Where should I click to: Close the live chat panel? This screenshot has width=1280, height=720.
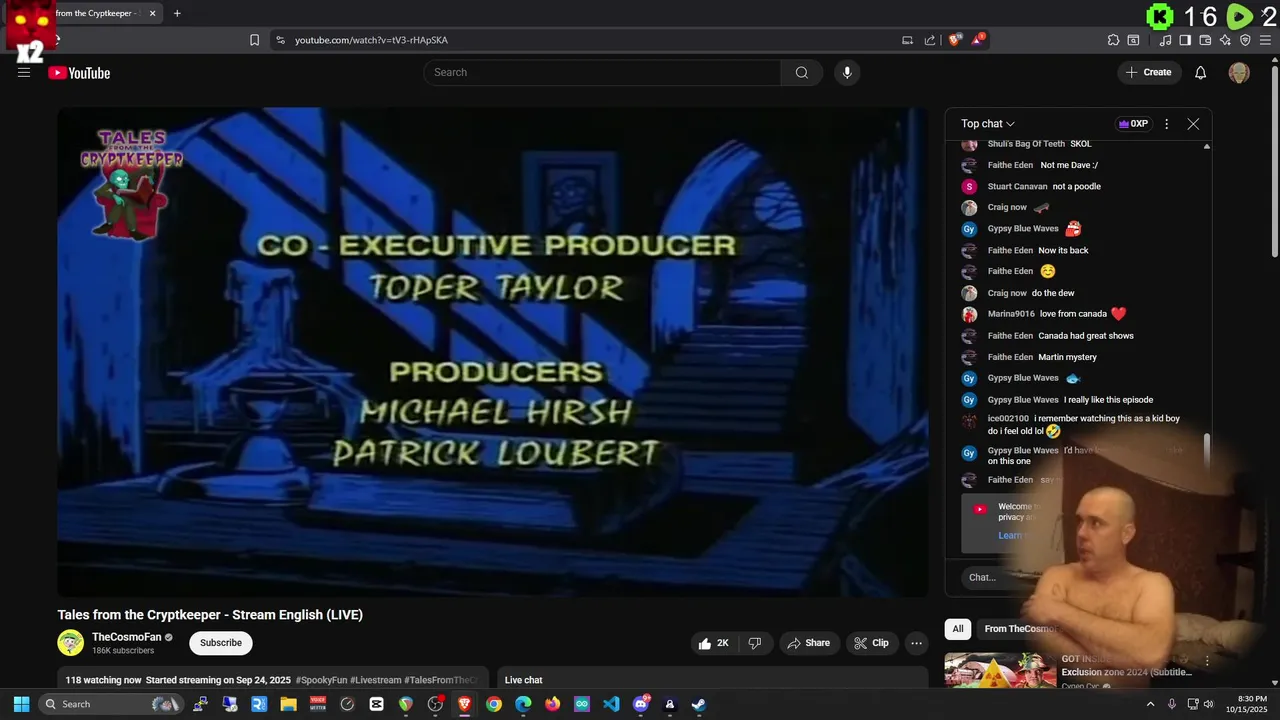pos(1193,124)
